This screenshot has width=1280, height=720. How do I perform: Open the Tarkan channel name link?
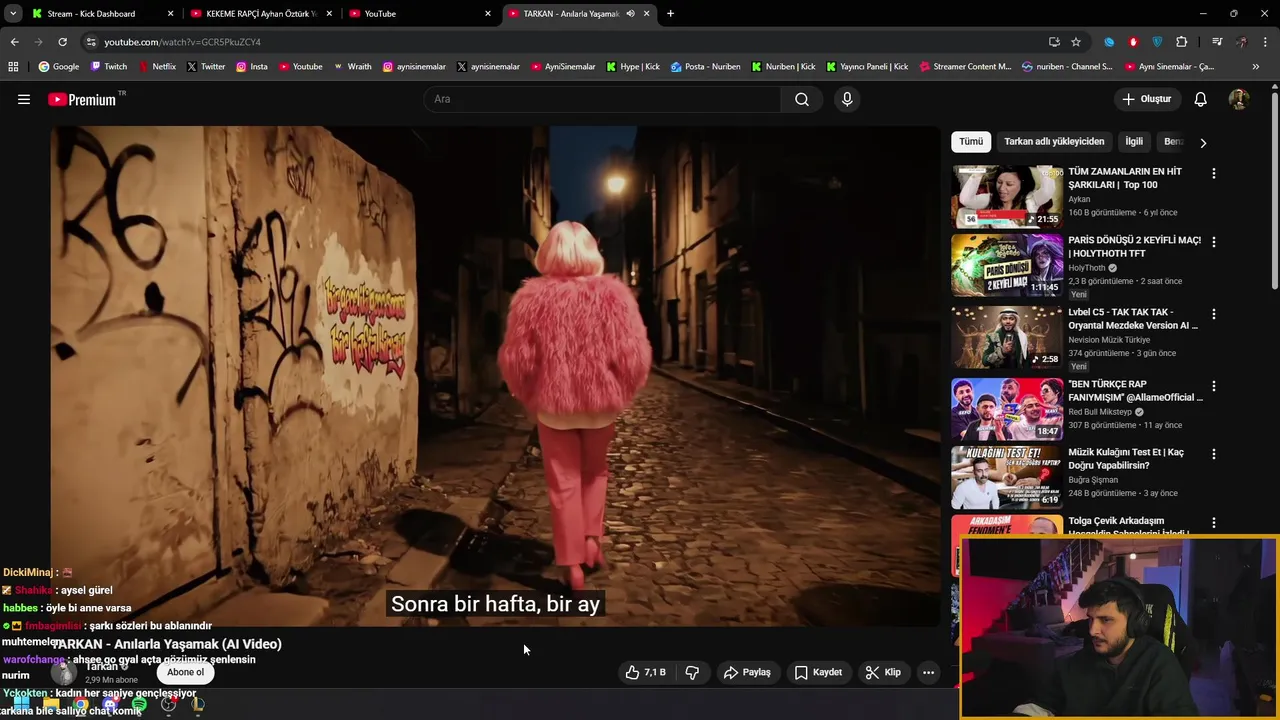102,667
